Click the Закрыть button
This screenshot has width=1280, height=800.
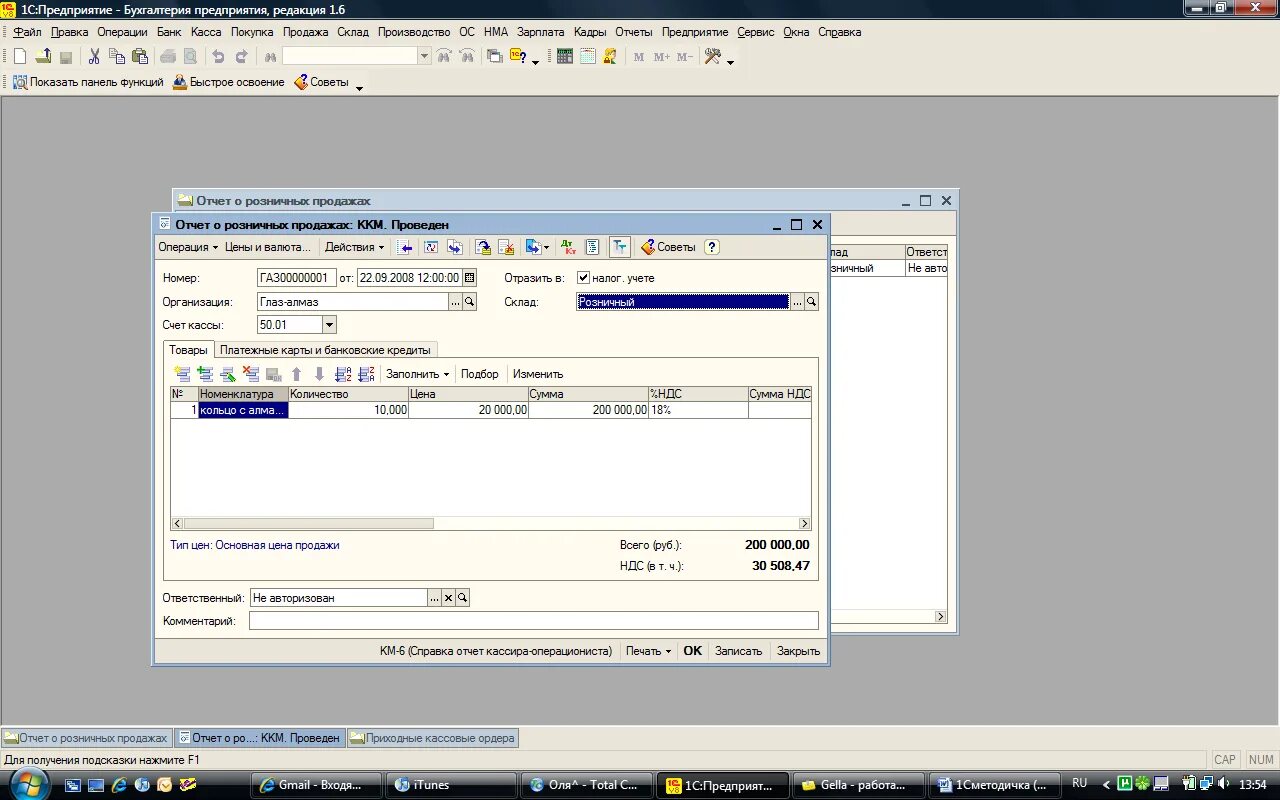coord(799,651)
